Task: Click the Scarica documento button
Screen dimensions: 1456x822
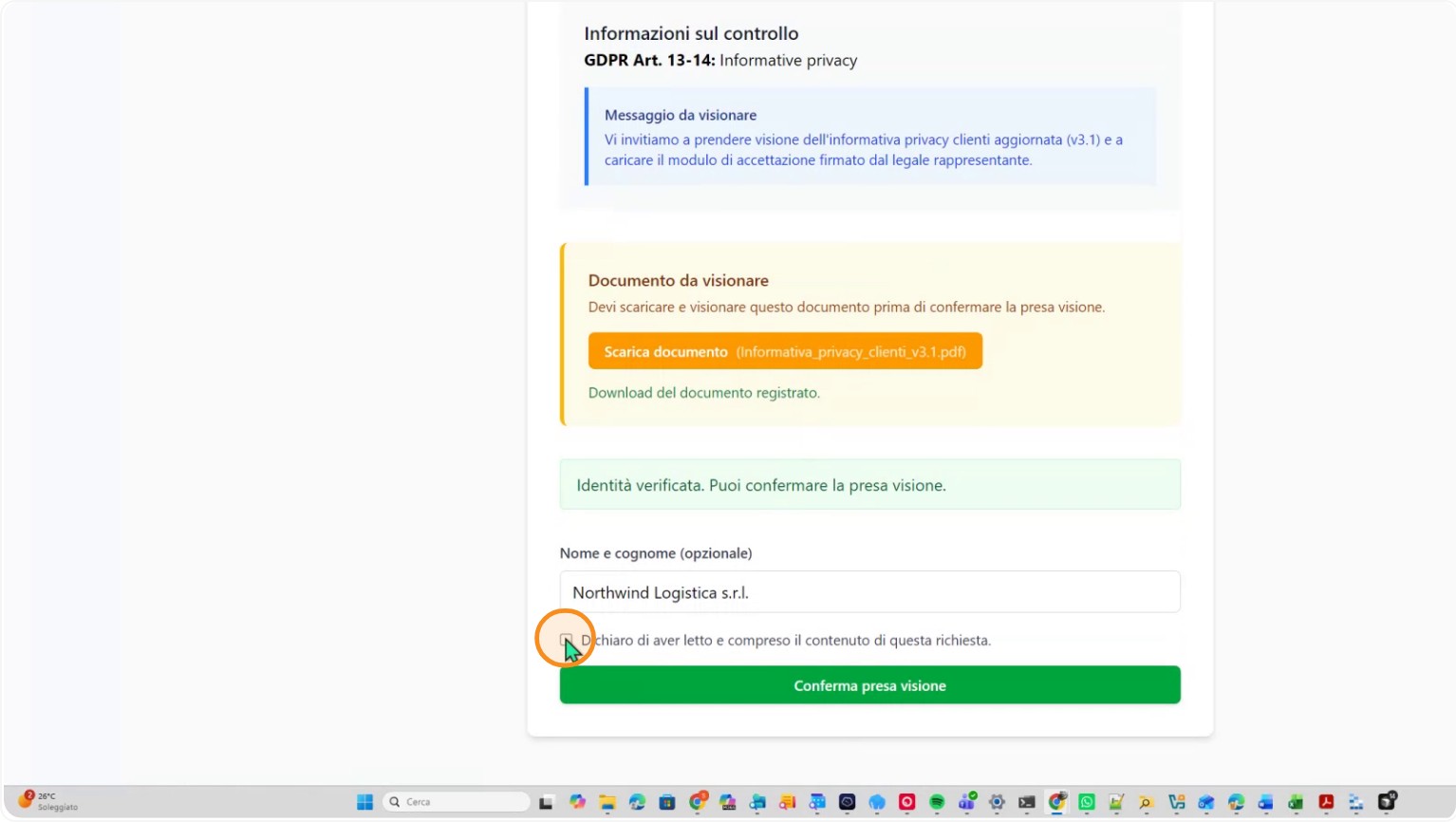Action: (785, 351)
